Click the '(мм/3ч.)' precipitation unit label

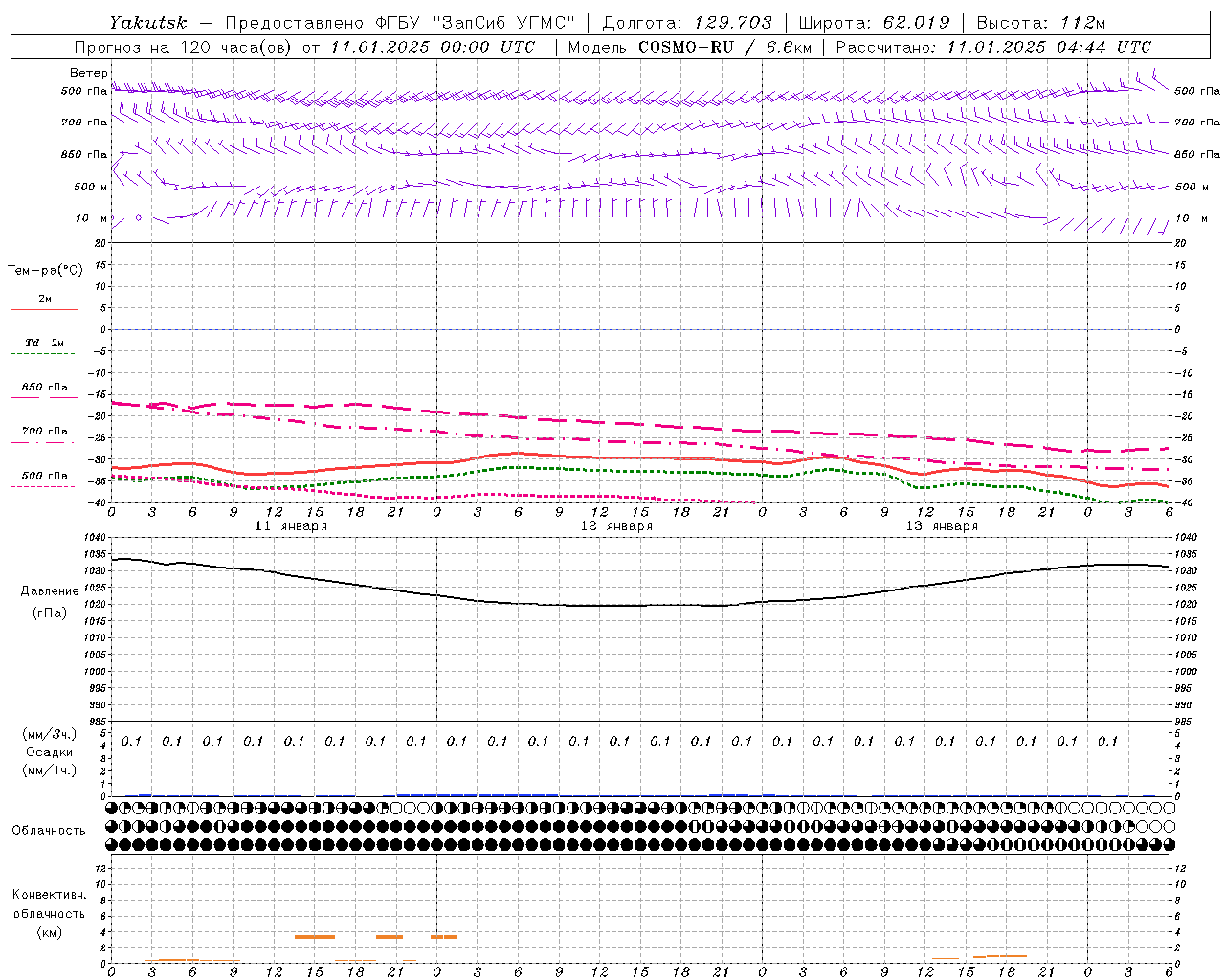point(49,734)
